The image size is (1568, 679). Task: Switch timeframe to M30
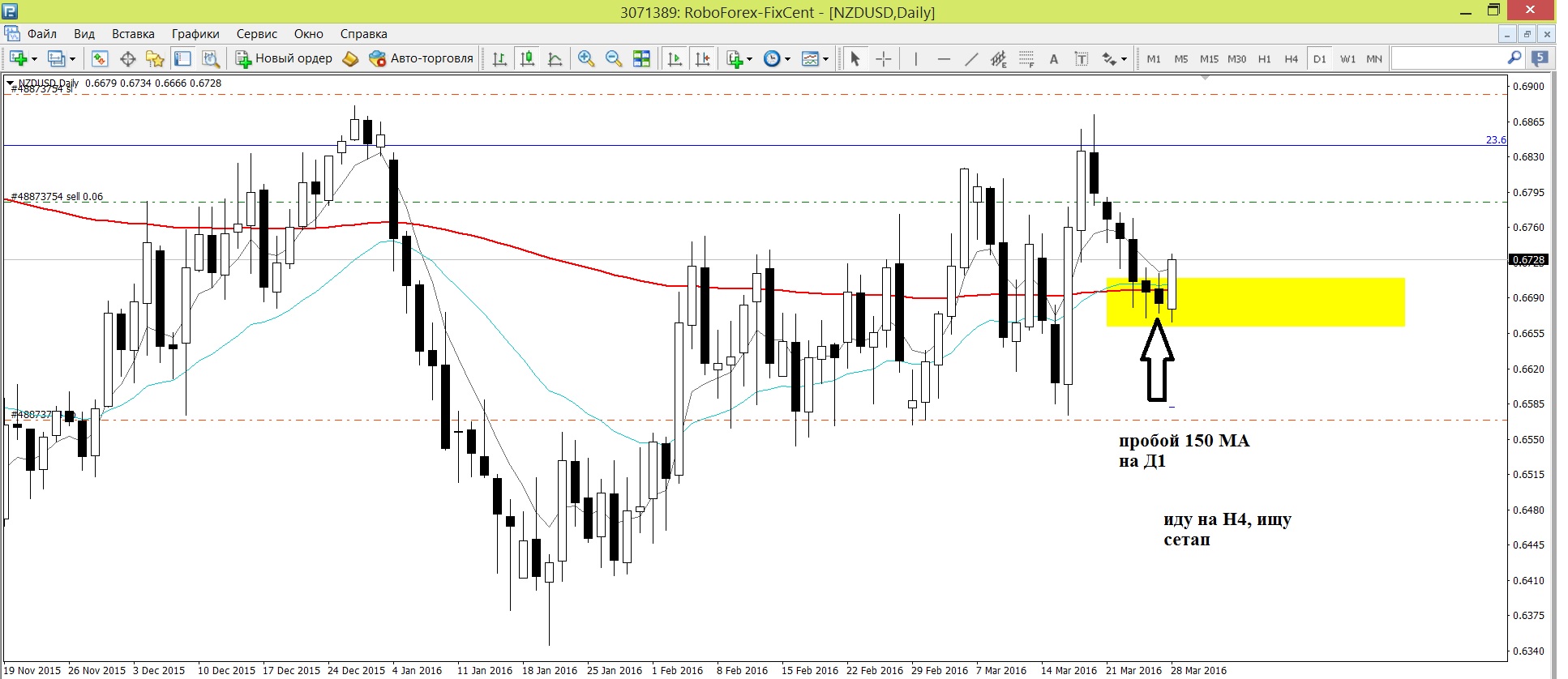[1237, 58]
